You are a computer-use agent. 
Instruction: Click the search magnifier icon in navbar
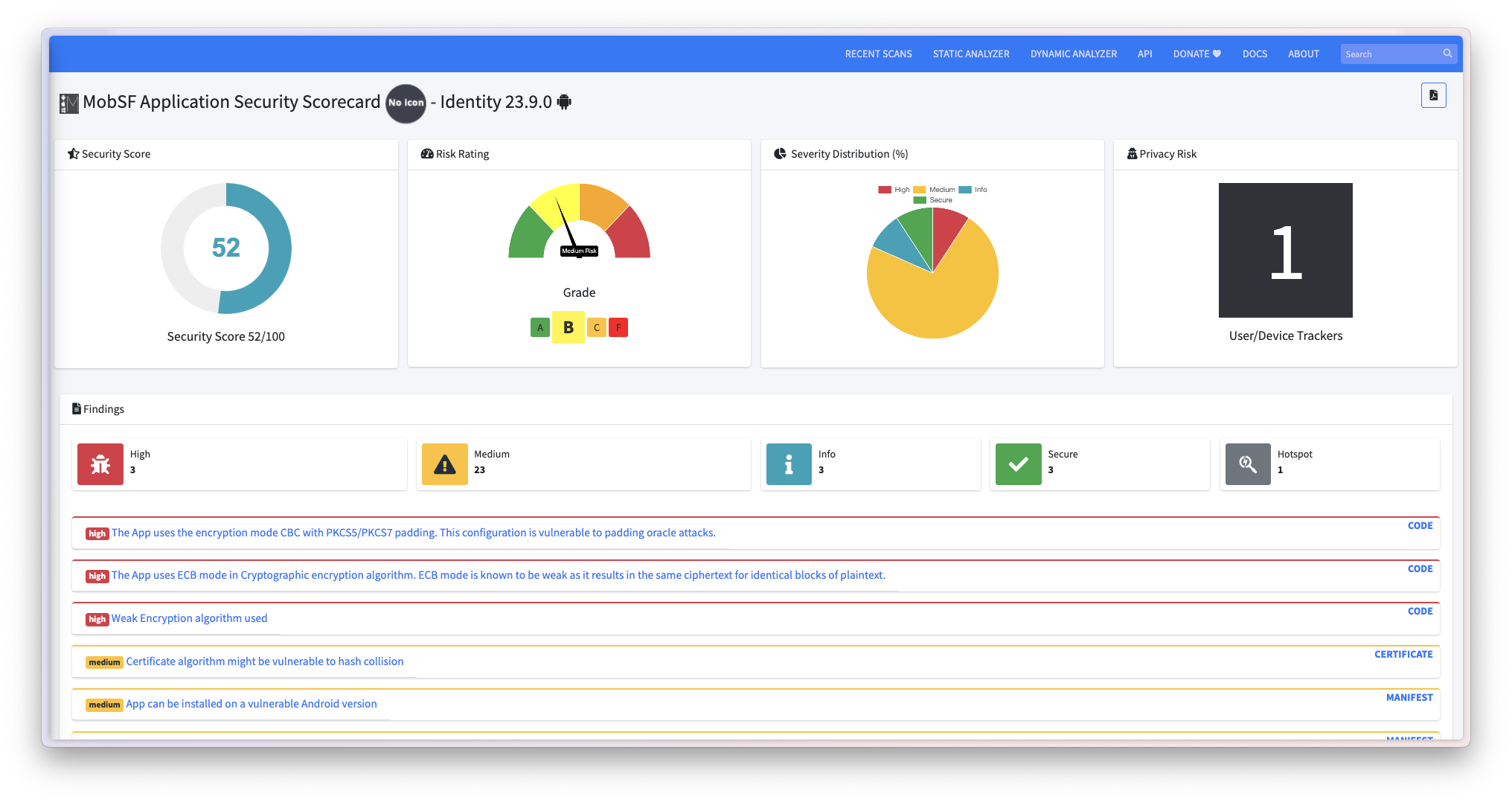tap(1447, 54)
